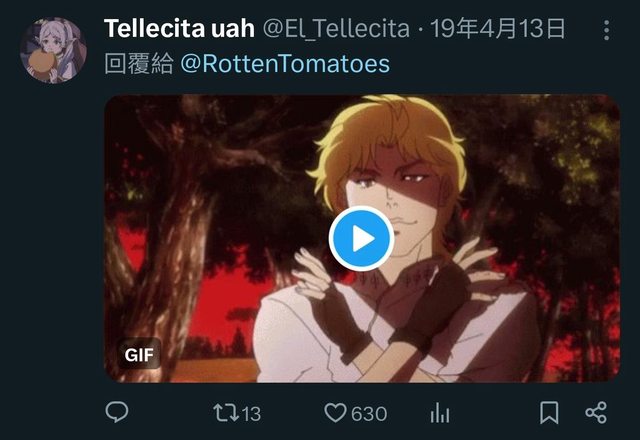Click the display name Tellecita uah
Image resolution: width=640 pixels, height=440 pixels.
click(x=179, y=29)
